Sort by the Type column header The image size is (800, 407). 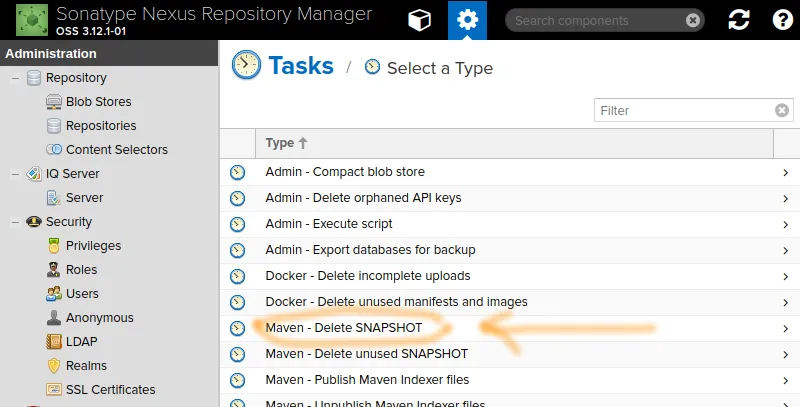pyautogui.click(x=286, y=143)
